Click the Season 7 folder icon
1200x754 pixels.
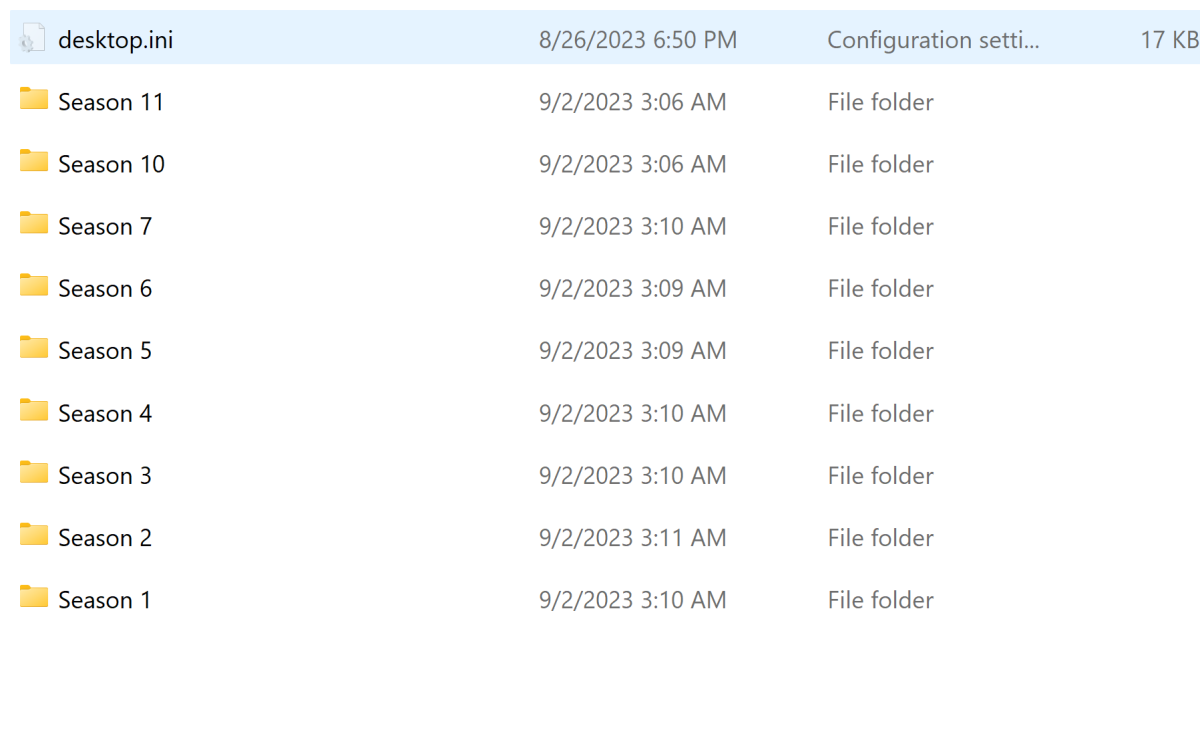[33, 224]
